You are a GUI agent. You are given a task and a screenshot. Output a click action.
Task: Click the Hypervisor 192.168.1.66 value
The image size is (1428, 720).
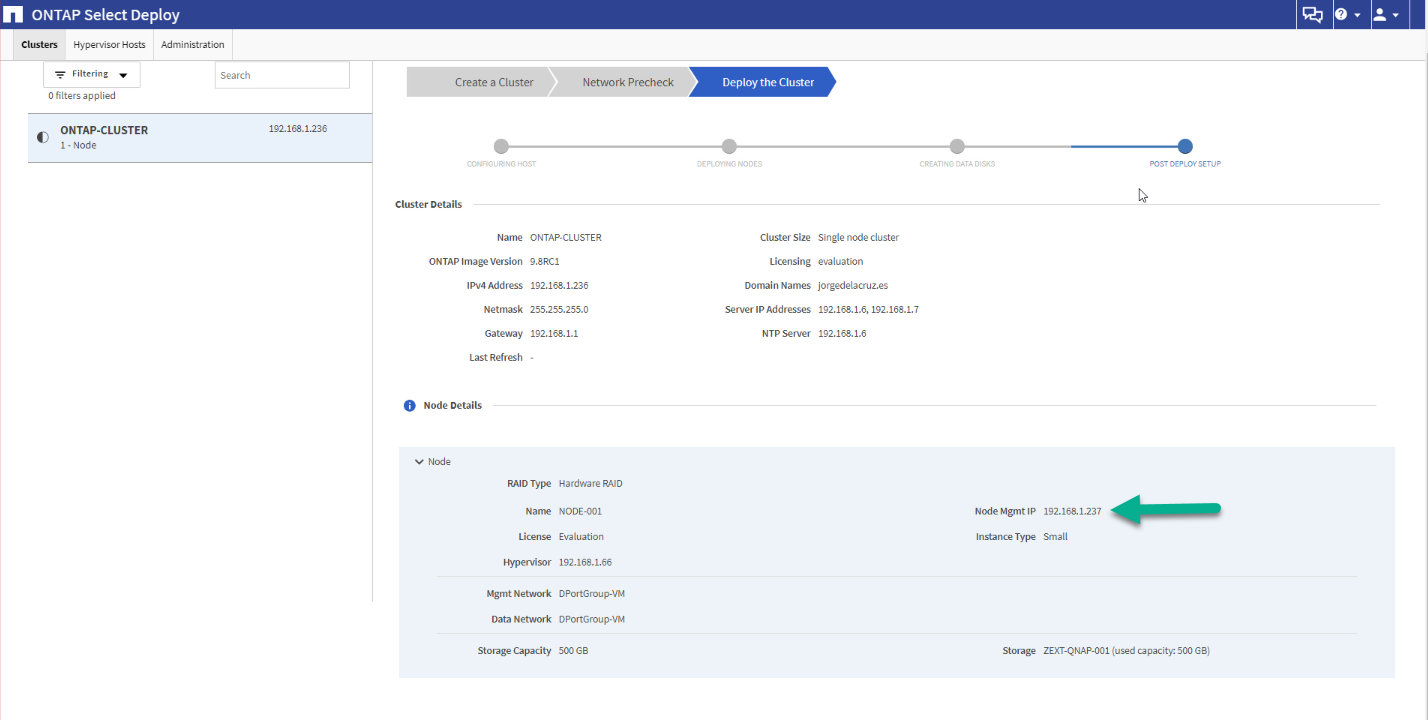click(x=585, y=563)
